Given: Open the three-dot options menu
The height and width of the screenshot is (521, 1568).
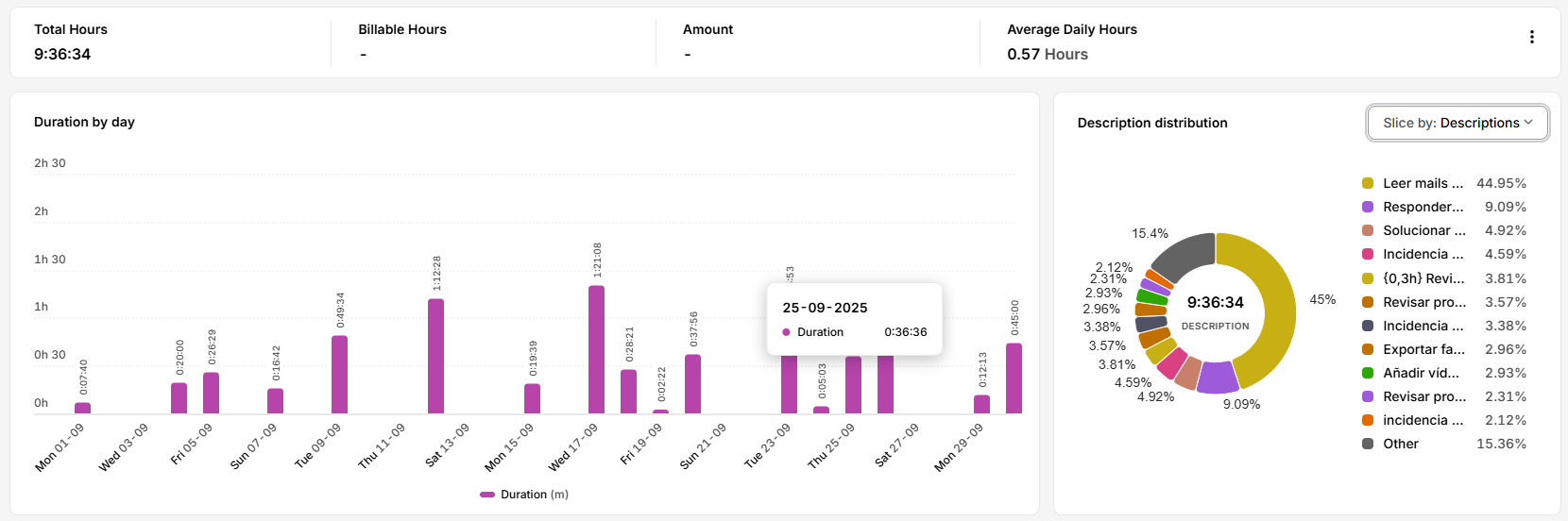Looking at the screenshot, I should tap(1531, 37).
